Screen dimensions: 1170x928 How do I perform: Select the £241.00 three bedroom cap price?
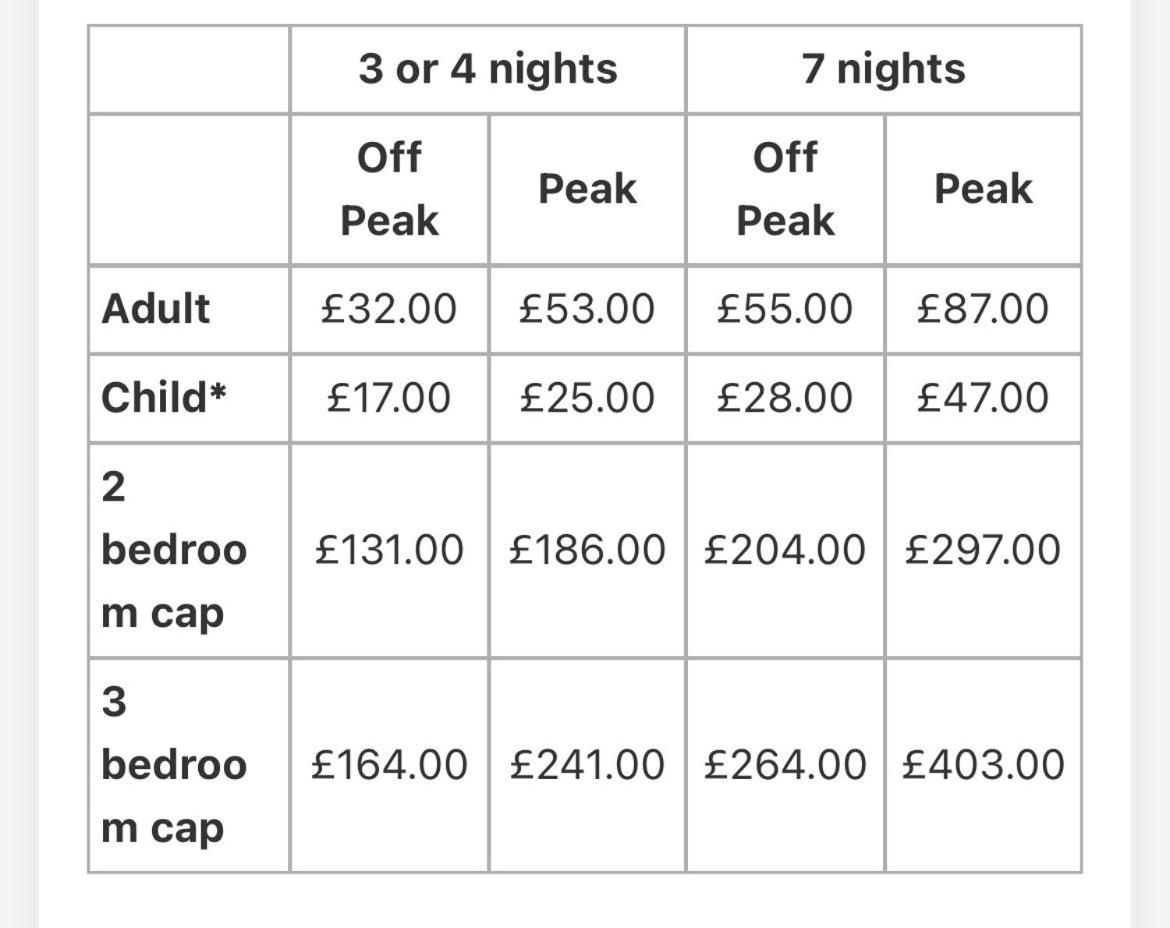click(587, 765)
